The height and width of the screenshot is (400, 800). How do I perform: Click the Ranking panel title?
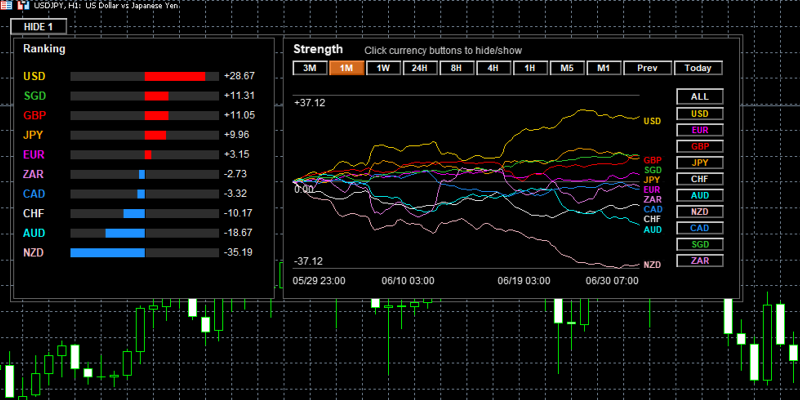pyautogui.click(x=44, y=49)
